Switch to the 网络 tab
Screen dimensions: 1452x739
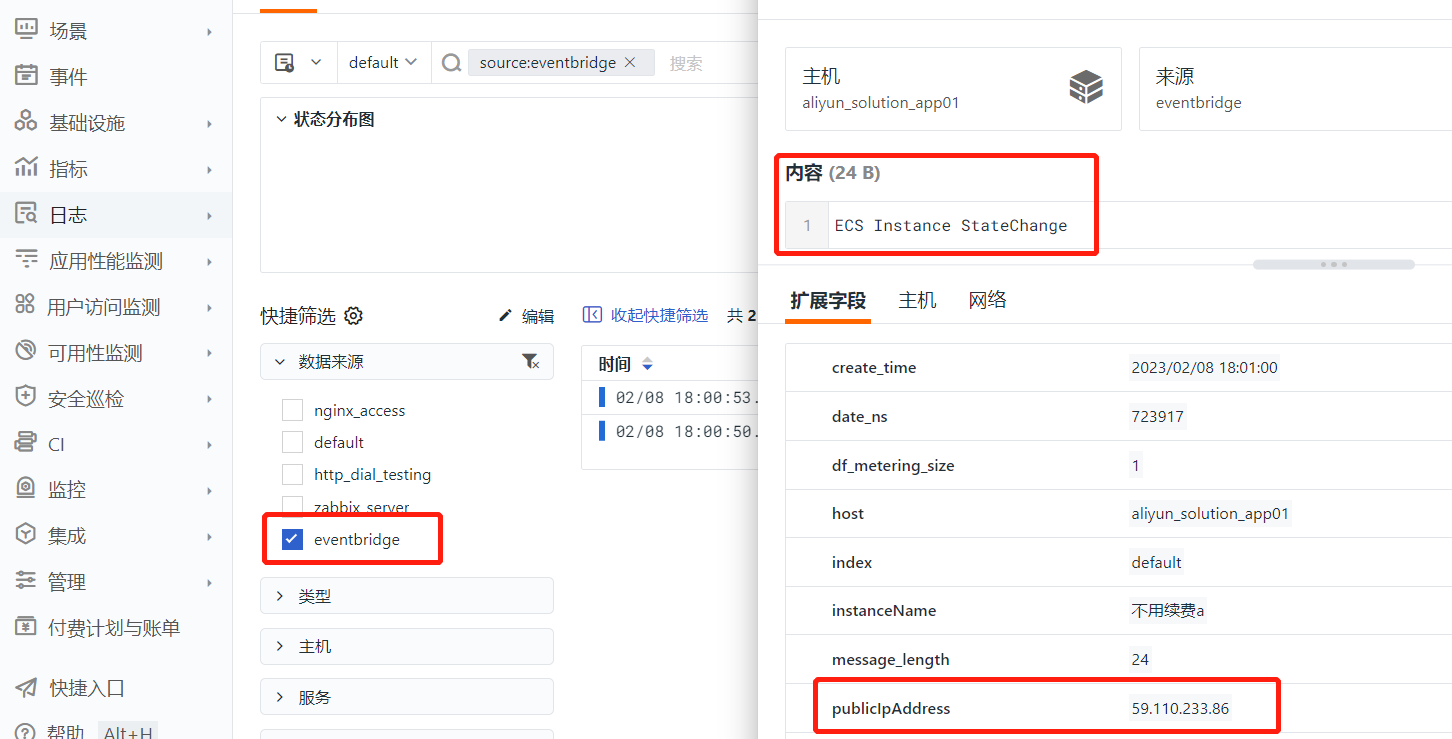pos(987,300)
